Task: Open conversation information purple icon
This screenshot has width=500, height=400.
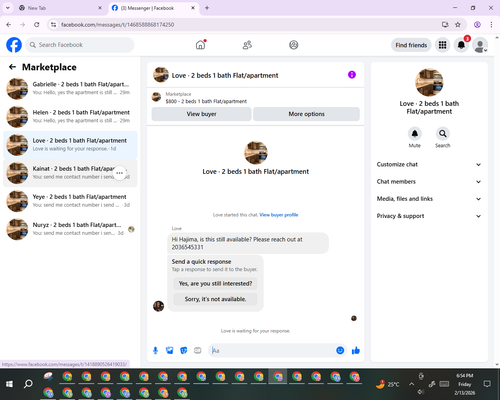Action: coord(352,75)
